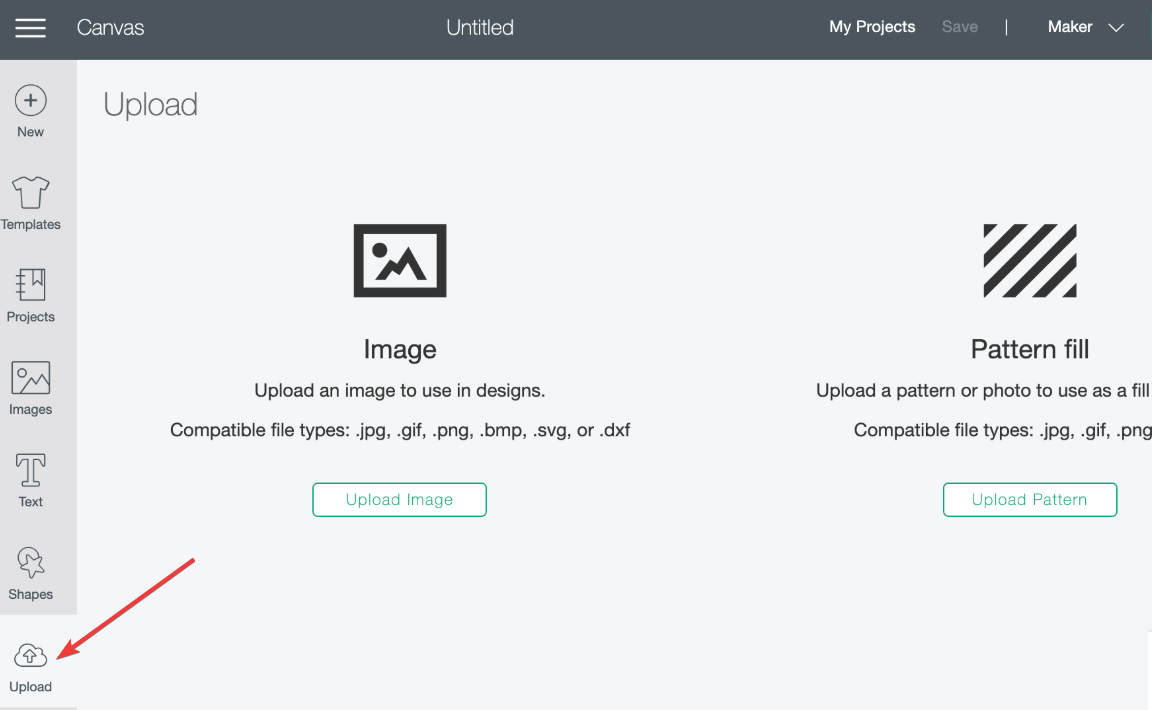Open the hamburger menu
Viewport: 1152px width, 710px height.
point(31,28)
